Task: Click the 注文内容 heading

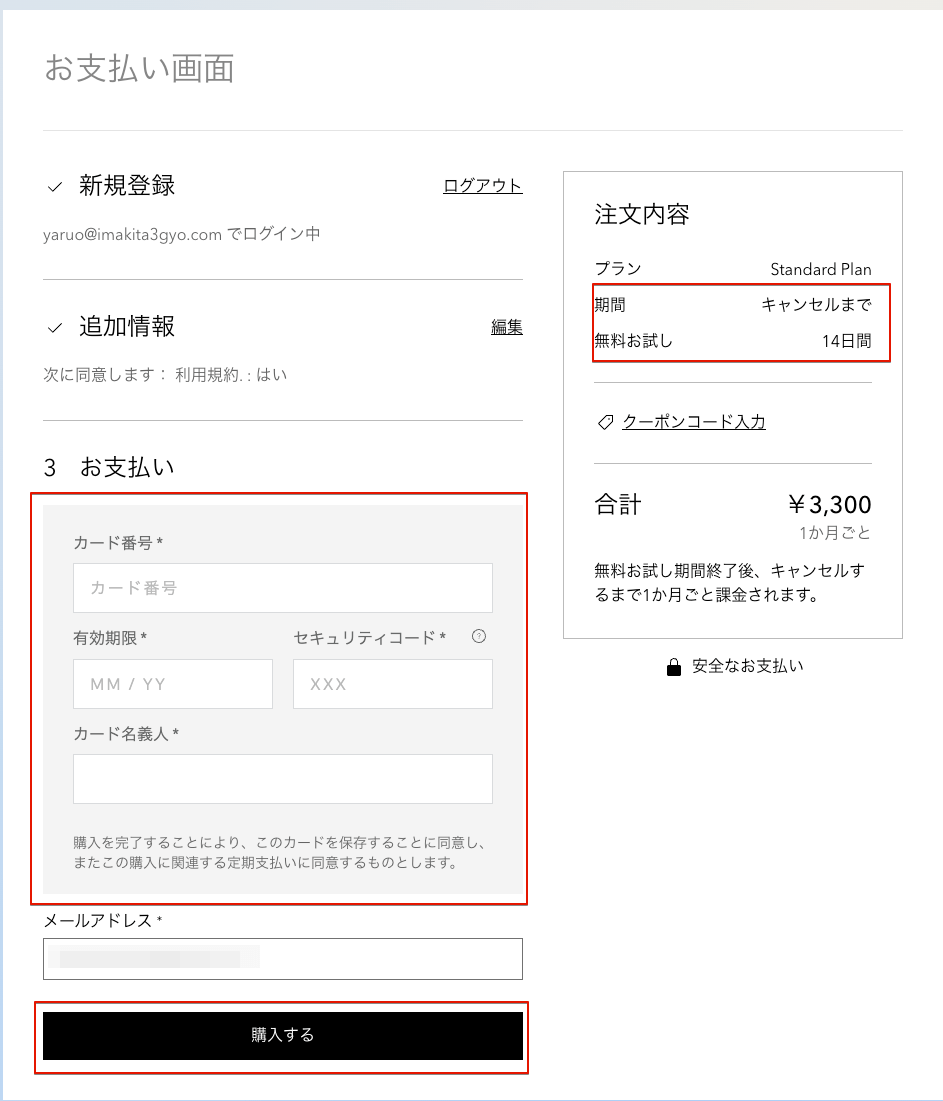Action: [x=641, y=214]
